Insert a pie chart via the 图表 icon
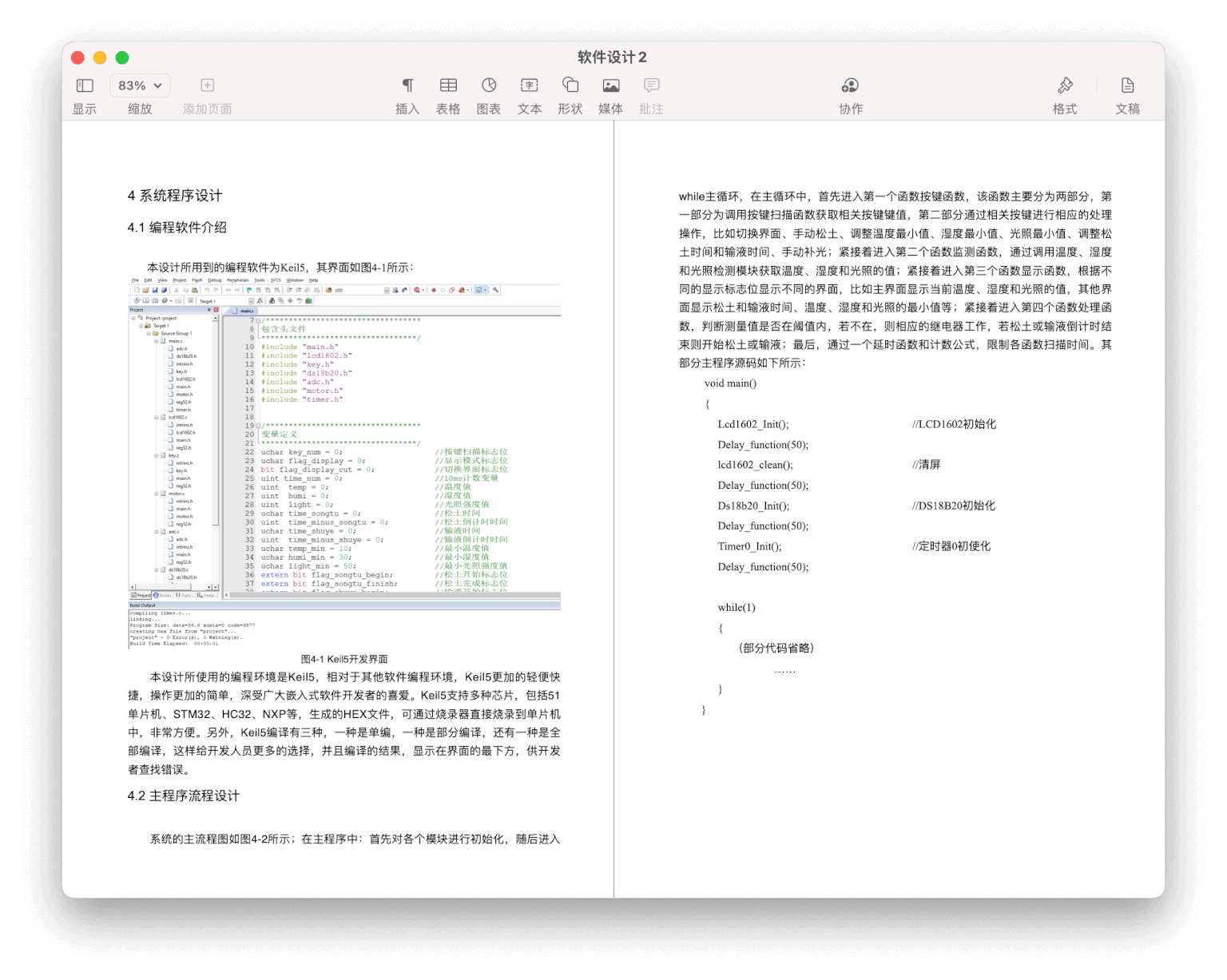 point(488,85)
